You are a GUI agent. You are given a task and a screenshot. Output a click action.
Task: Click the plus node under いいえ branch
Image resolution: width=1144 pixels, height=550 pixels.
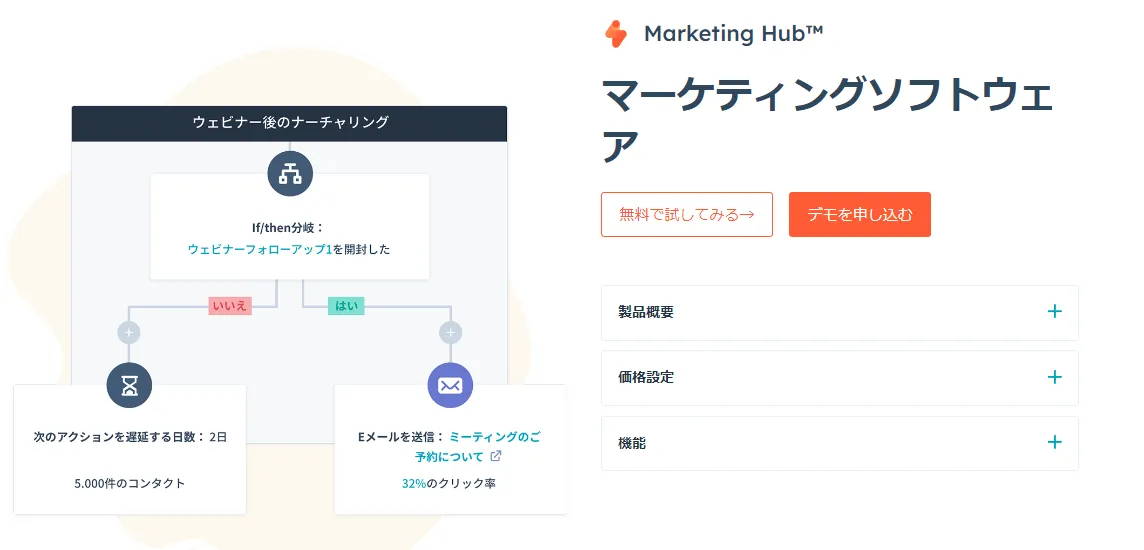[x=129, y=333]
